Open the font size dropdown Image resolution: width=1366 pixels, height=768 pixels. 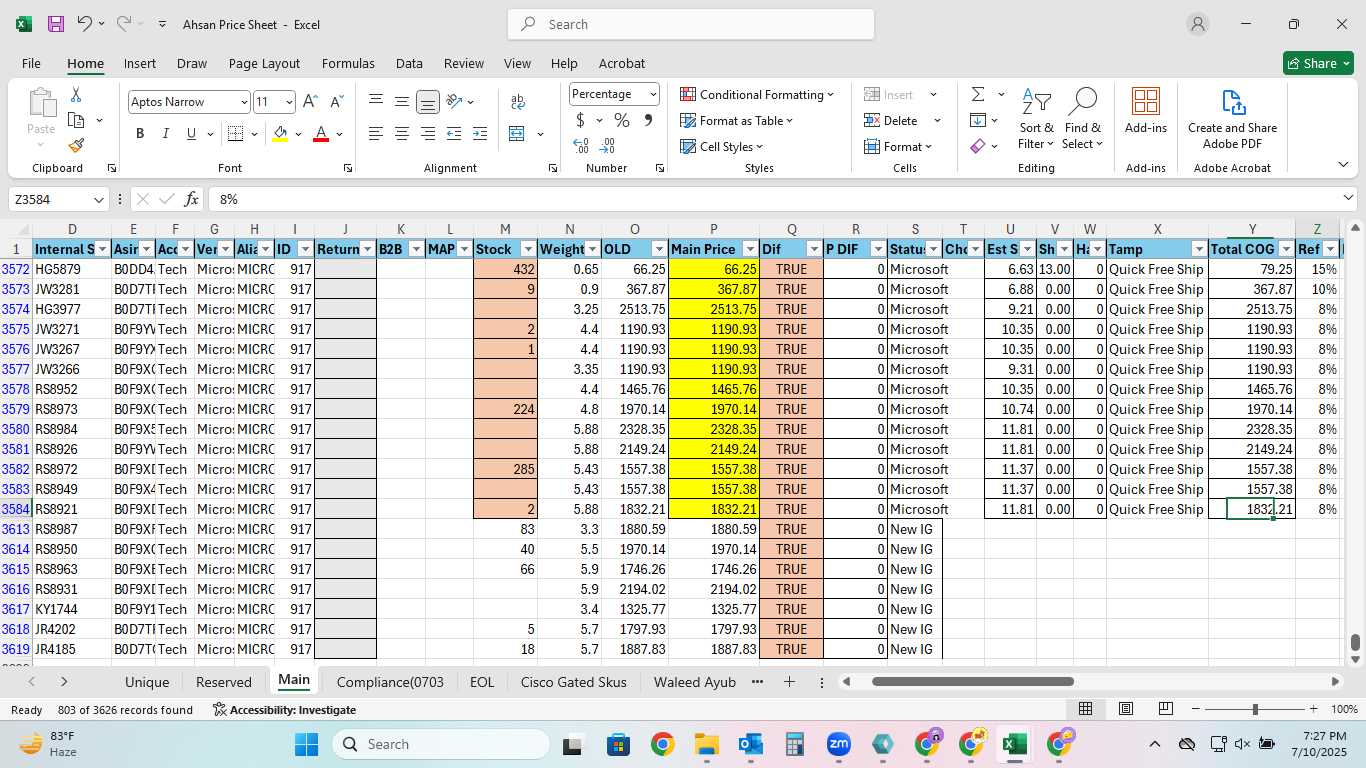click(290, 102)
